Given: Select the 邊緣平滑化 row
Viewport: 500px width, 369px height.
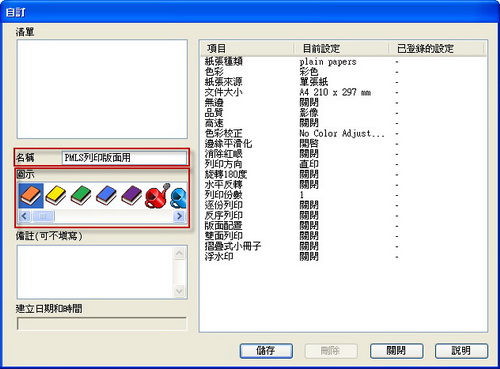Looking at the screenshot, I should [x=343, y=144].
